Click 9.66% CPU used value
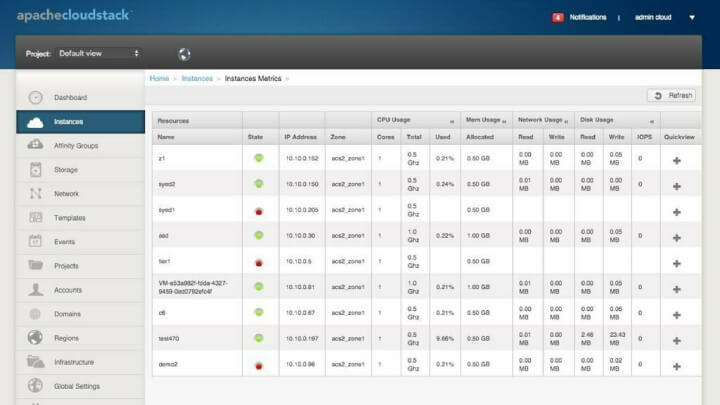 pyautogui.click(x=444, y=338)
